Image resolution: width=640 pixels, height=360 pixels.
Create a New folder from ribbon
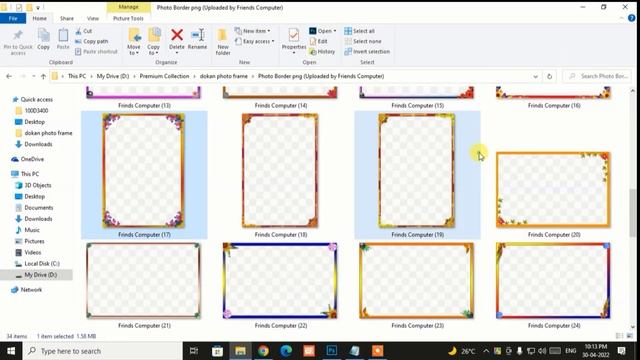pos(222,41)
